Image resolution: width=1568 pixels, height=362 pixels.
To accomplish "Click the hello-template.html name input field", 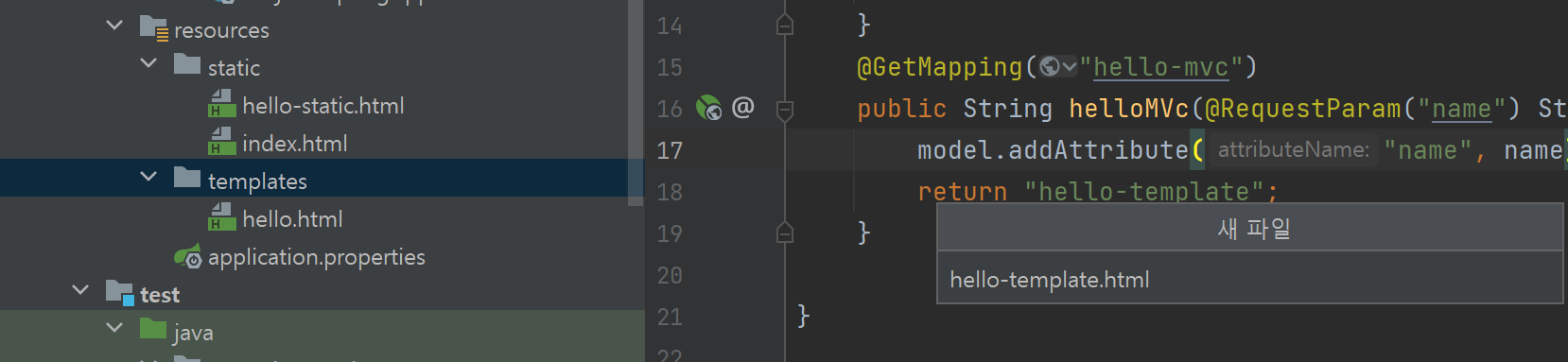I will click(x=1249, y=279).
